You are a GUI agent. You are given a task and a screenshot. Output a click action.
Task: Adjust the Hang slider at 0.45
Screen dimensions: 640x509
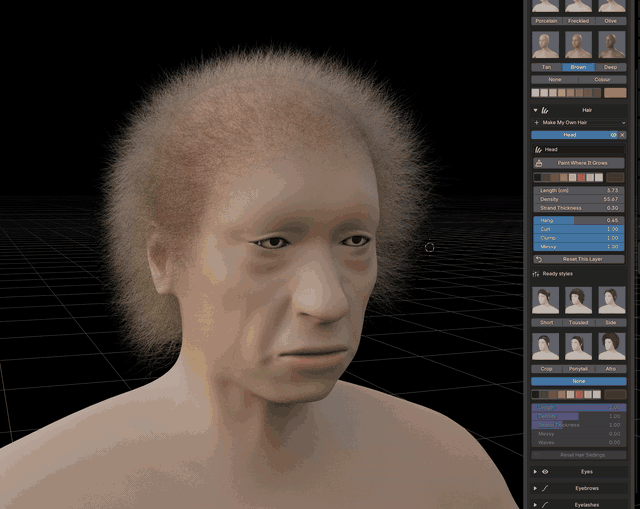579,220
